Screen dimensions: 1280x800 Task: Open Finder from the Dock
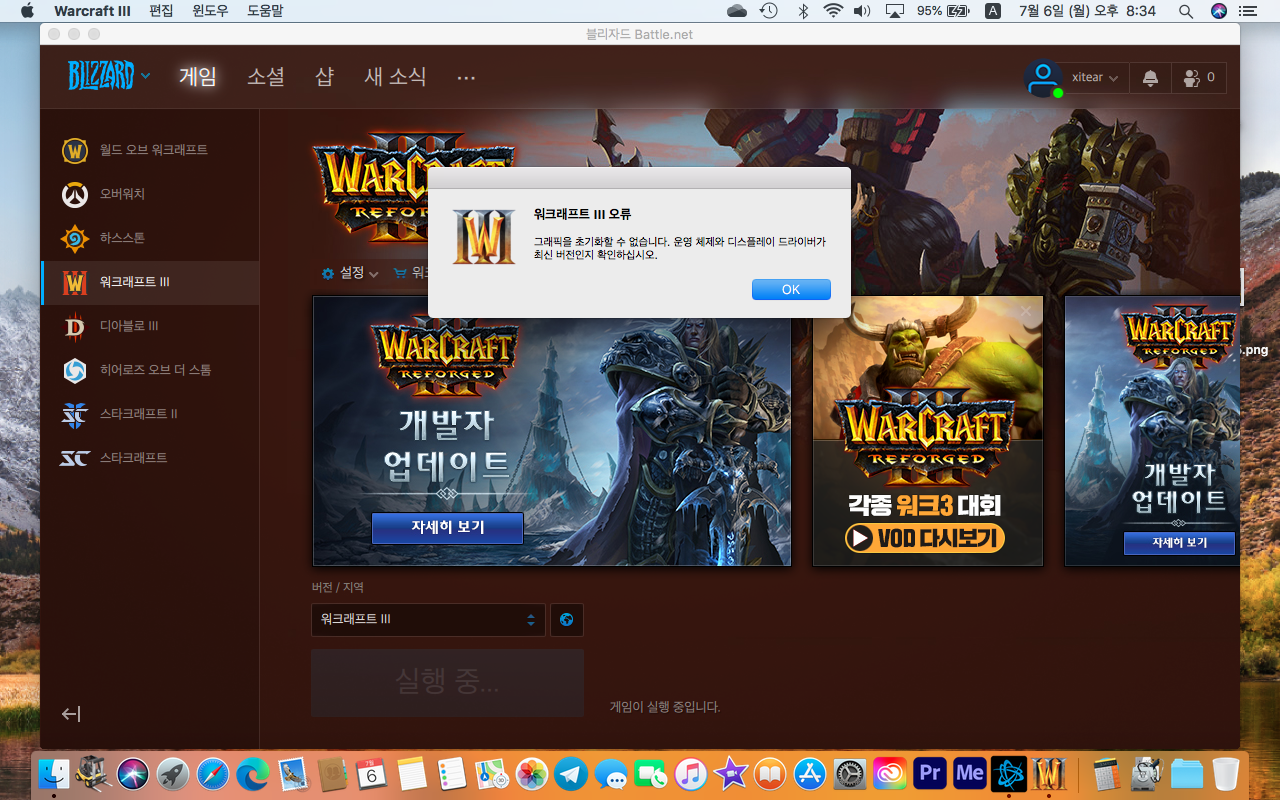54,773
